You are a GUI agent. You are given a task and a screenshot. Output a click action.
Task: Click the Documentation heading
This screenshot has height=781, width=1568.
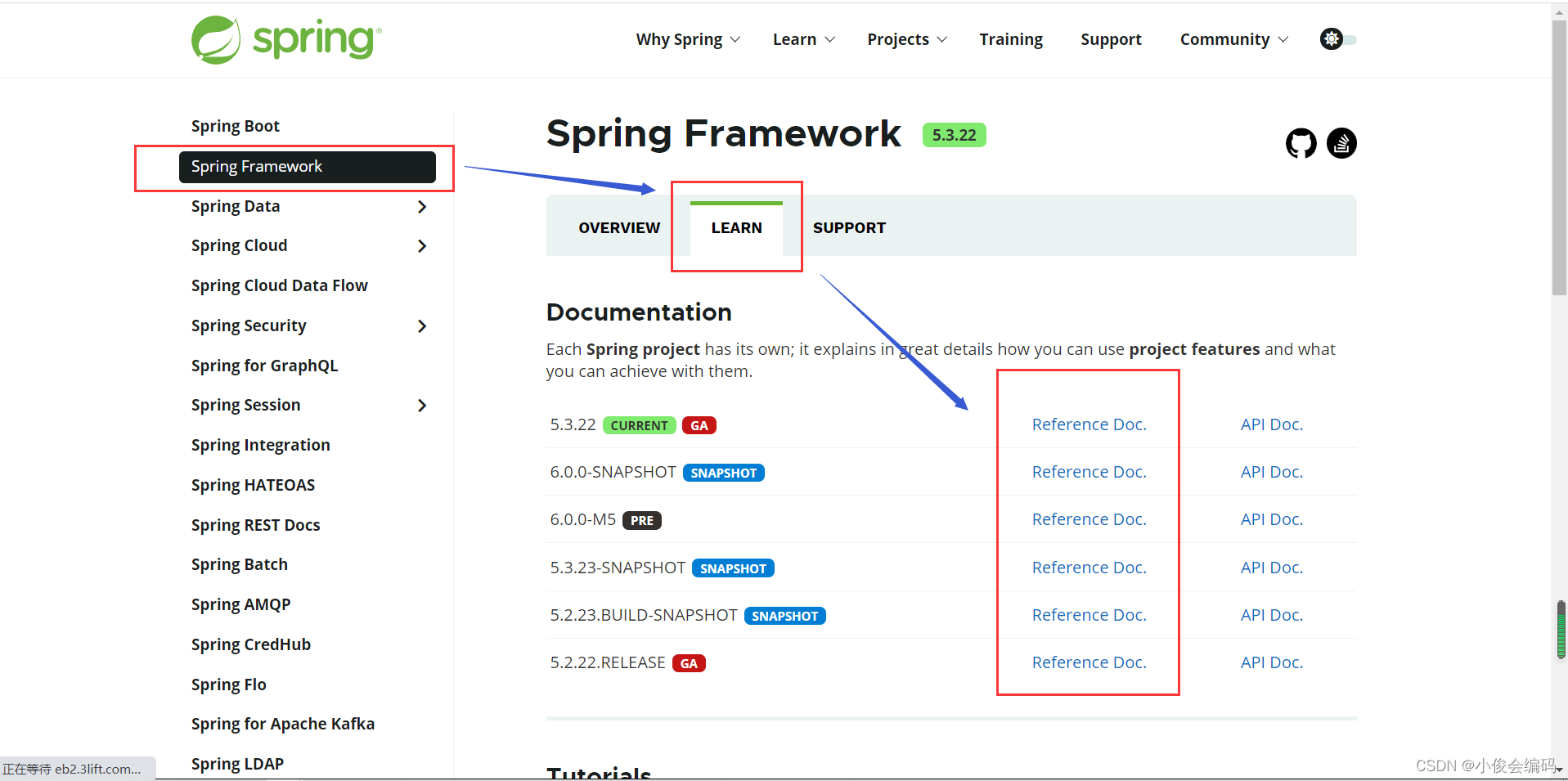click(639, 312)
